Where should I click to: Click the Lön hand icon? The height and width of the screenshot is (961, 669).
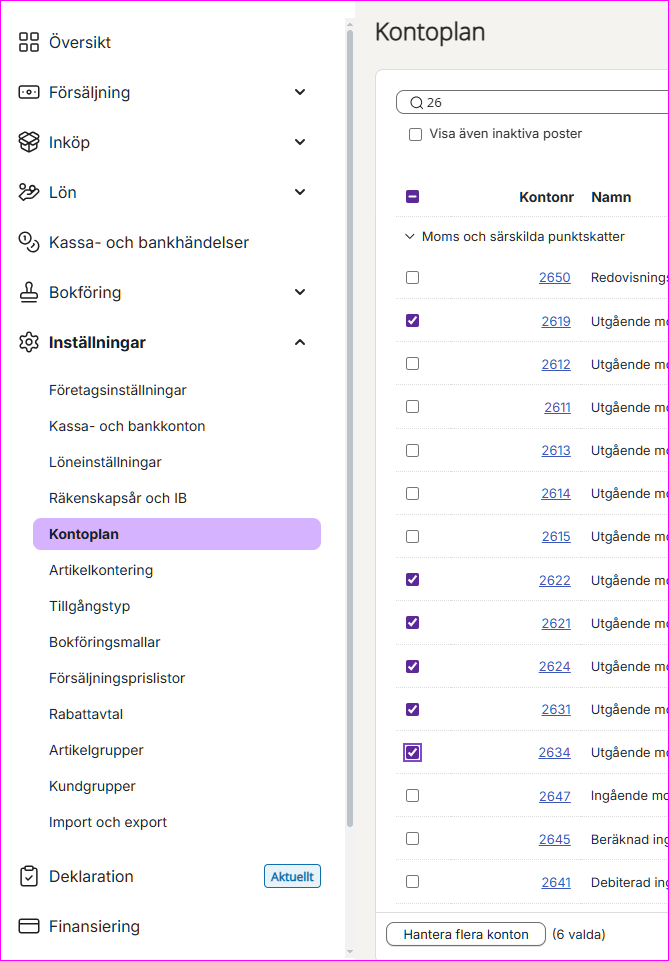pos(29,192)
